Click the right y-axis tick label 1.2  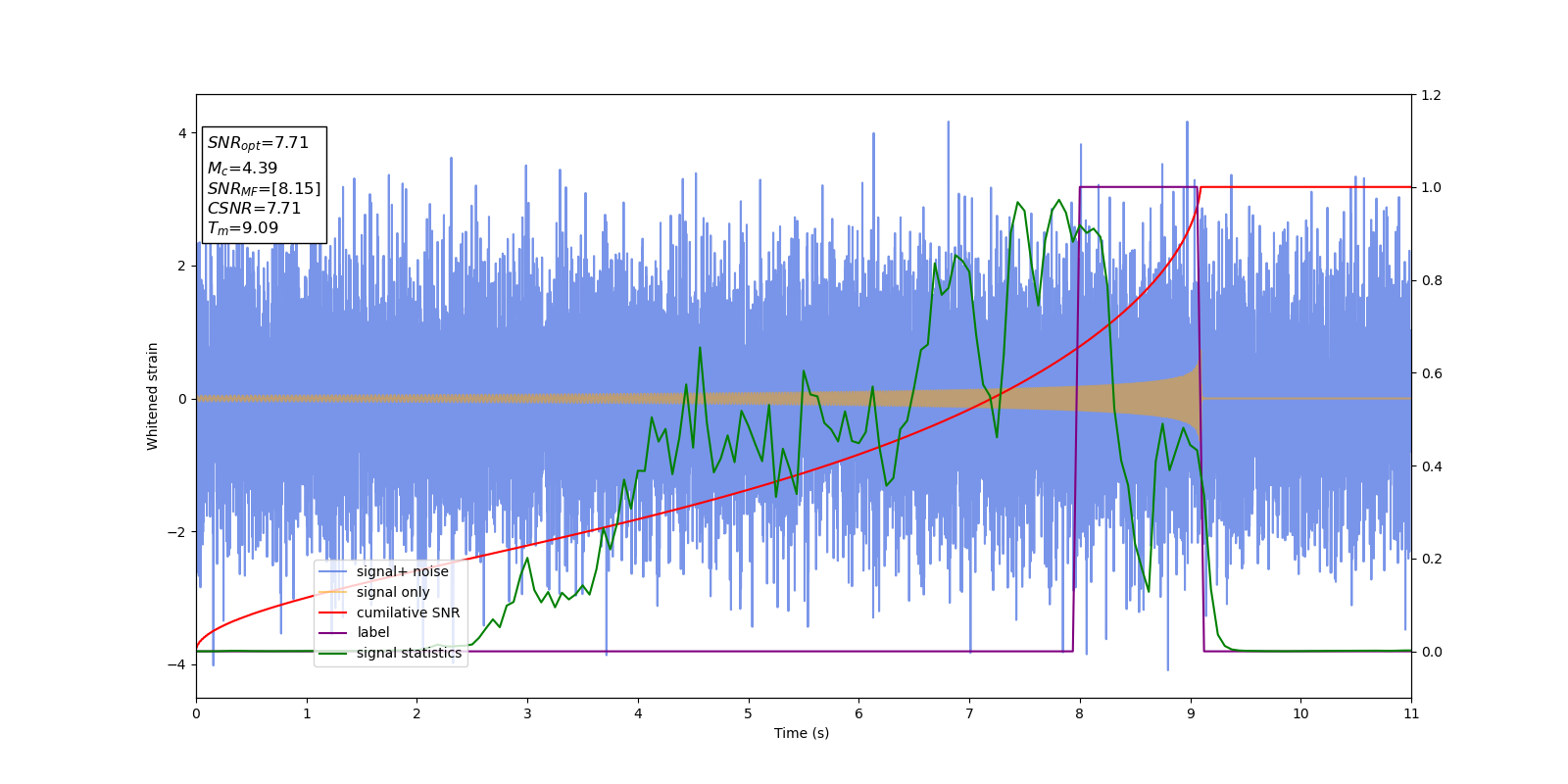[1431, 95]
